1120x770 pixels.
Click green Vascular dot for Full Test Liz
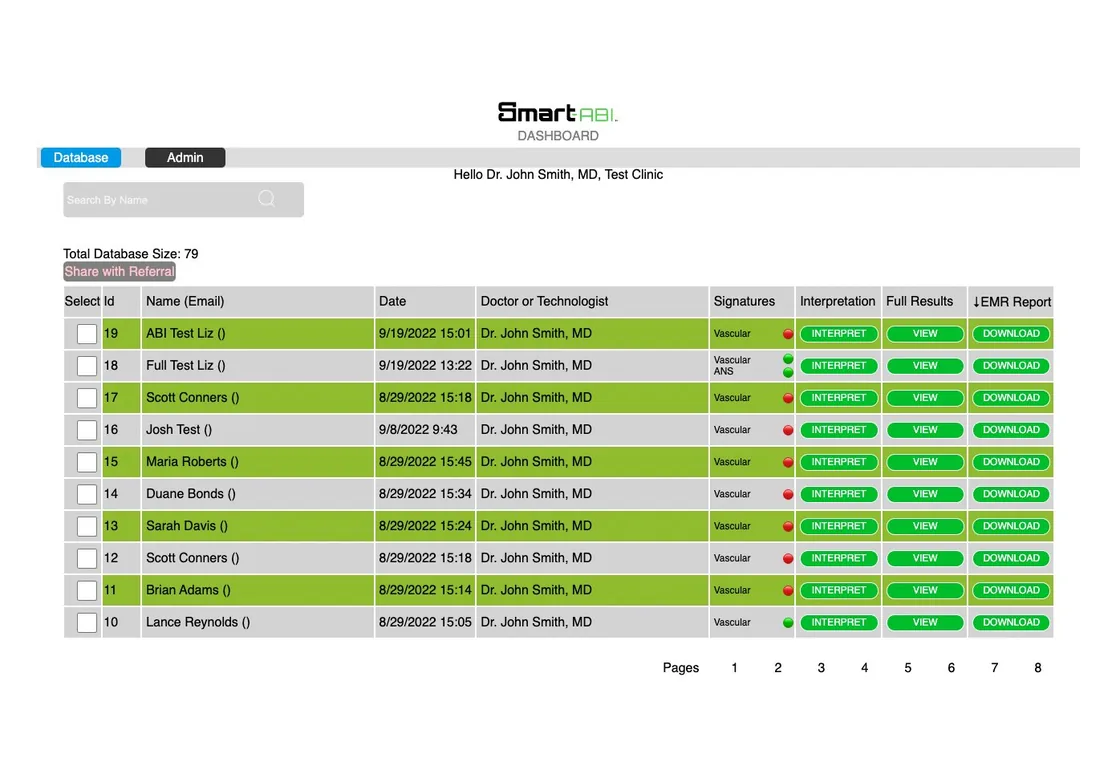(x=788, y=359)
